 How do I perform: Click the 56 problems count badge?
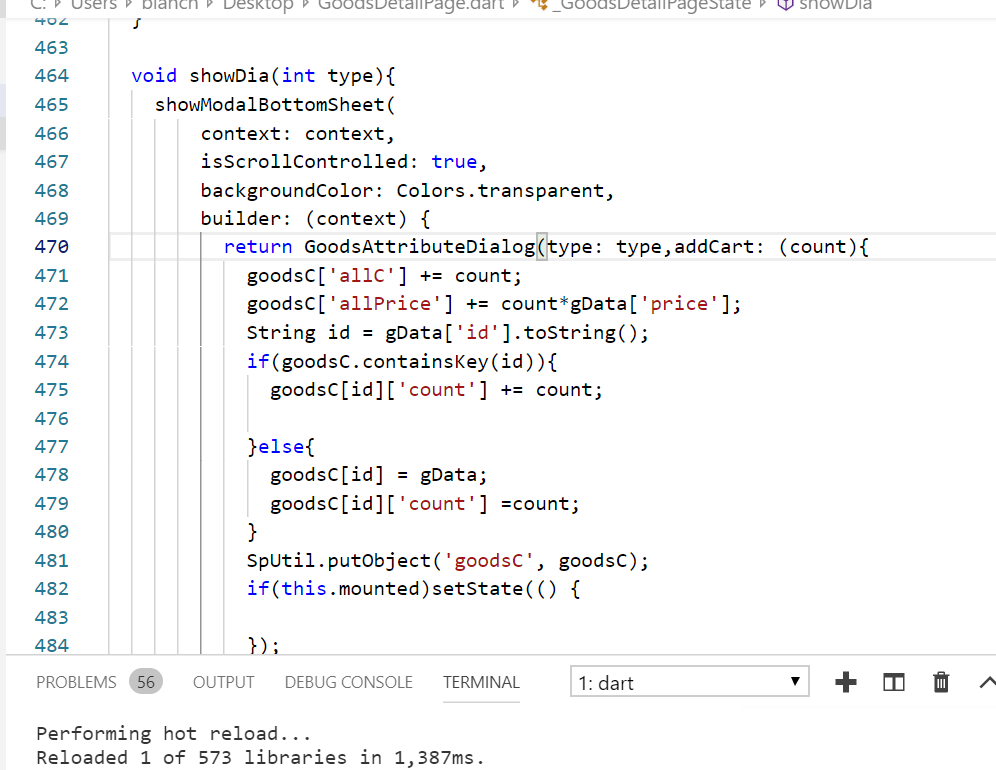pyautogui.click(x=146, y=682)
